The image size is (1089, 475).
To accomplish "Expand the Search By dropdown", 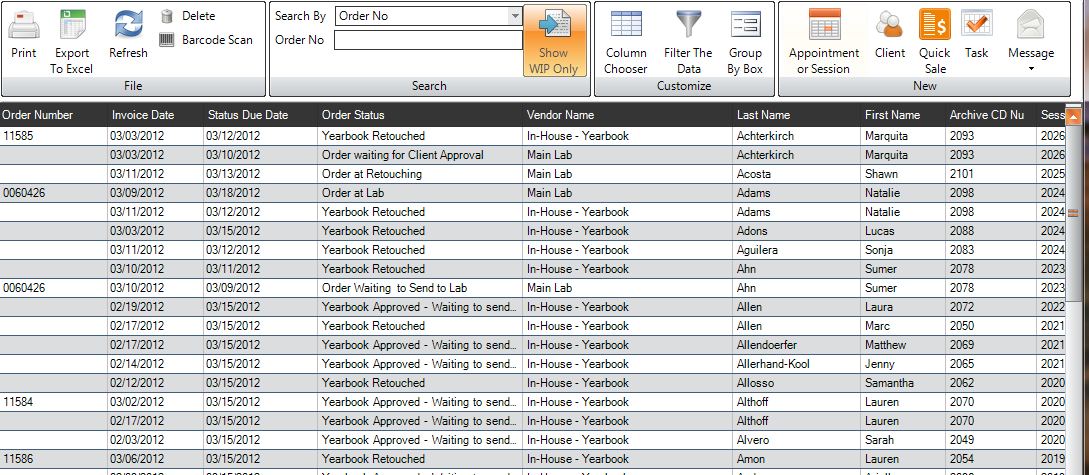I will click(514, 16).
